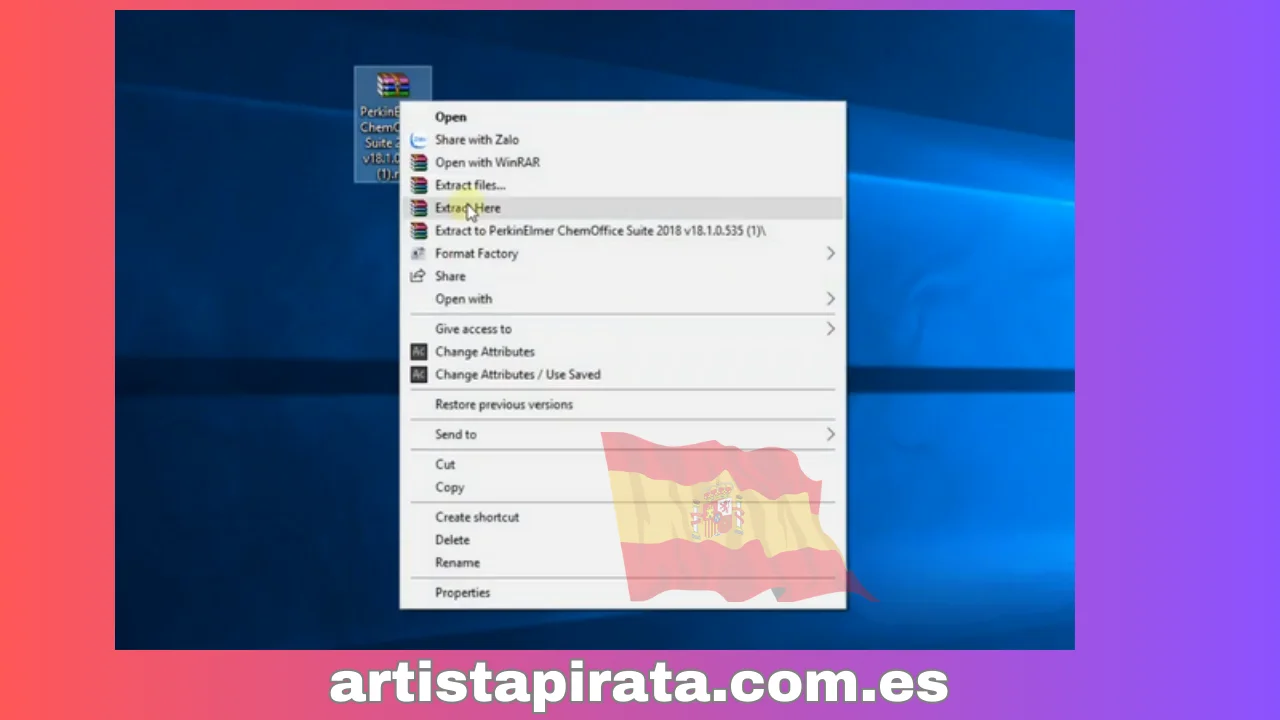Select the Open with entry
The width and height of the screenshot is (1280, 720).
point(622,299)
